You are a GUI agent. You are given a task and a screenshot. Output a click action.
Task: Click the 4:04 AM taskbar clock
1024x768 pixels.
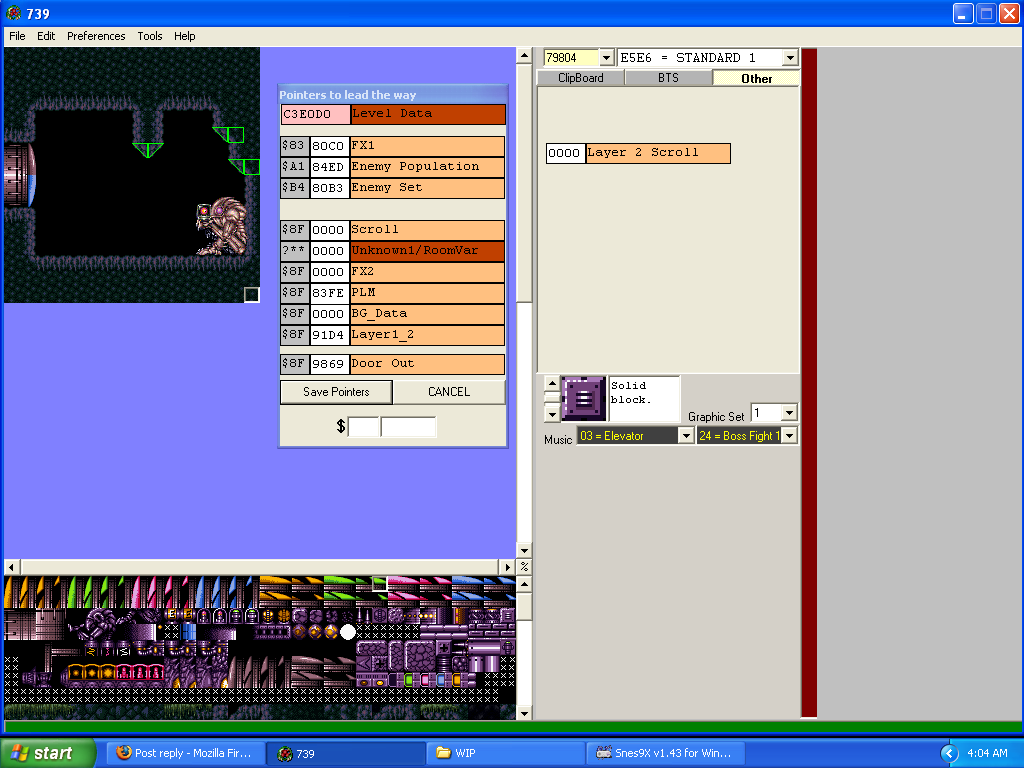987,754
